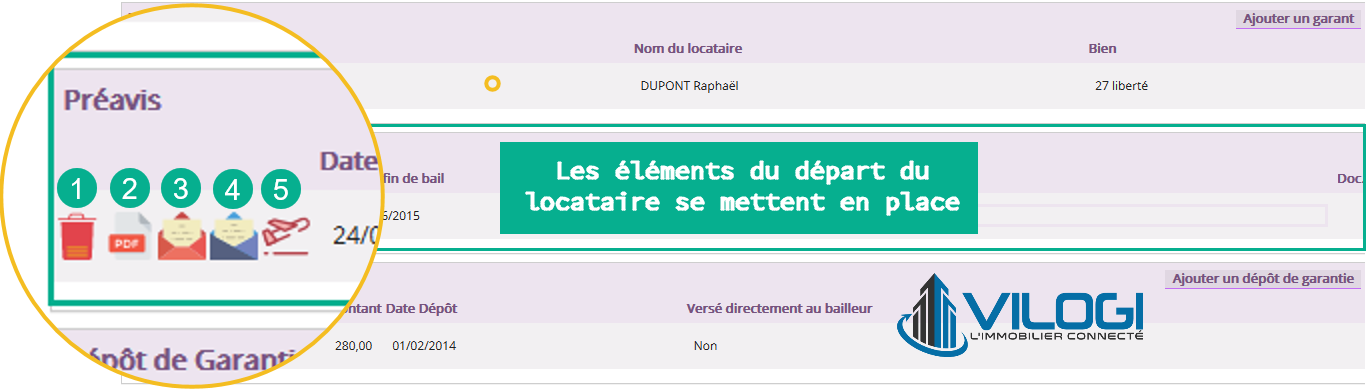Open the PDF document icon in Préavis
This screenshot has height=391, width=1366.
pyautogui.click(x=129, y=237)
